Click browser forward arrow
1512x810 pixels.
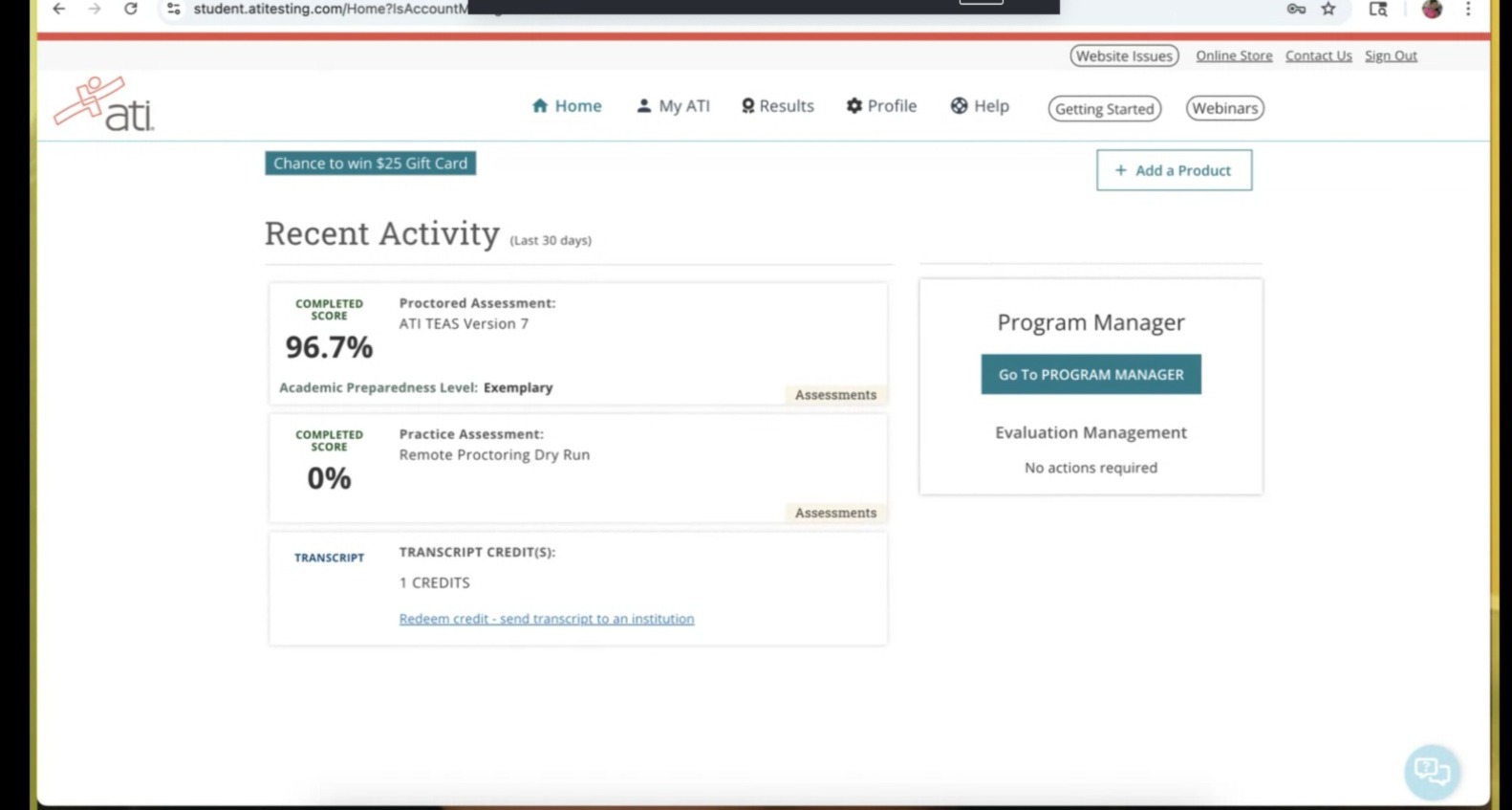95,9
